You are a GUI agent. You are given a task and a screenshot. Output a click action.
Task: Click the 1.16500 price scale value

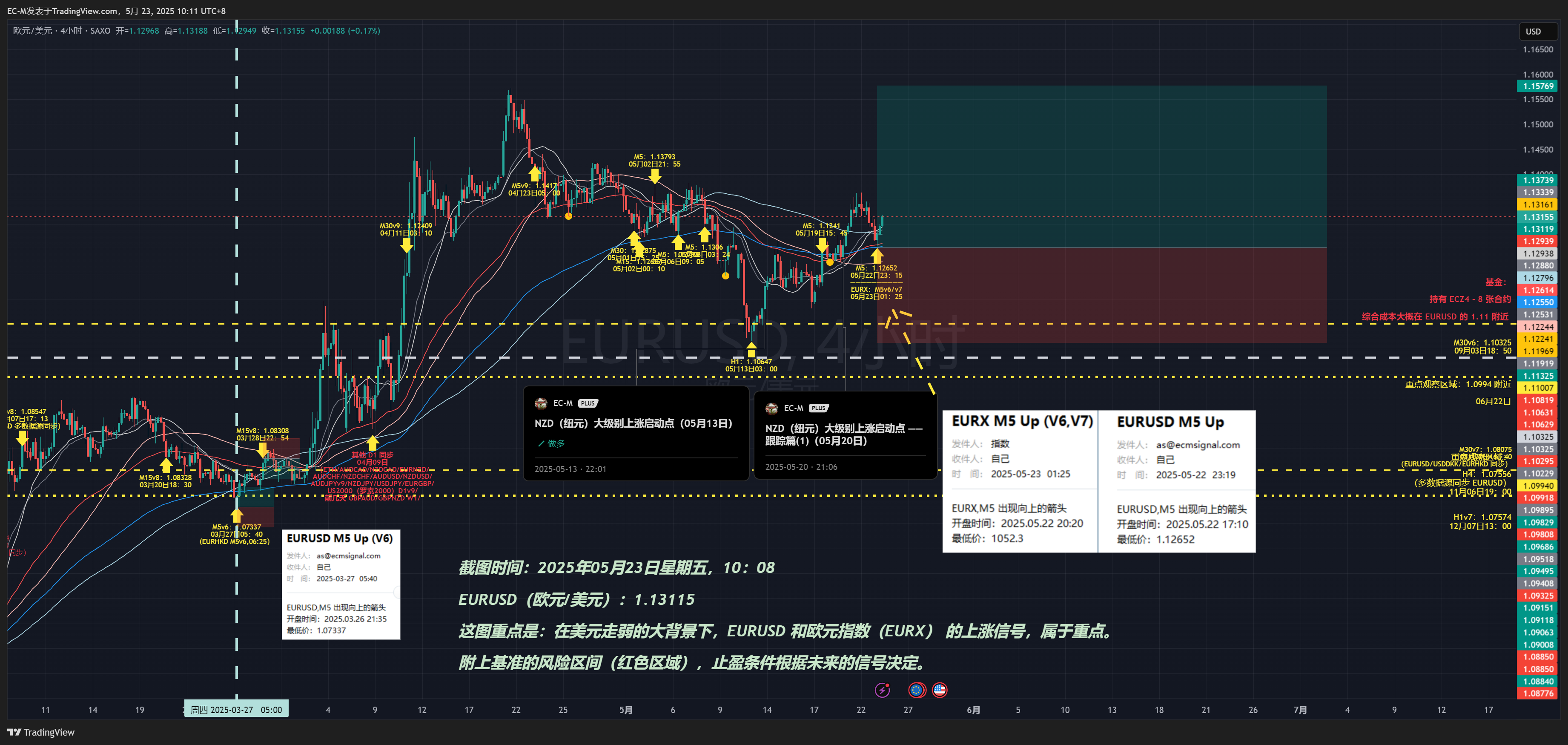point(1538,49)
